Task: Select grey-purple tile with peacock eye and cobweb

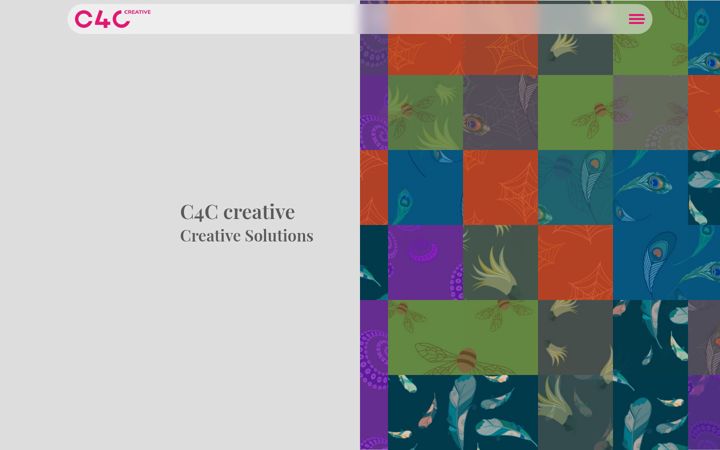Action: (501, 112)
